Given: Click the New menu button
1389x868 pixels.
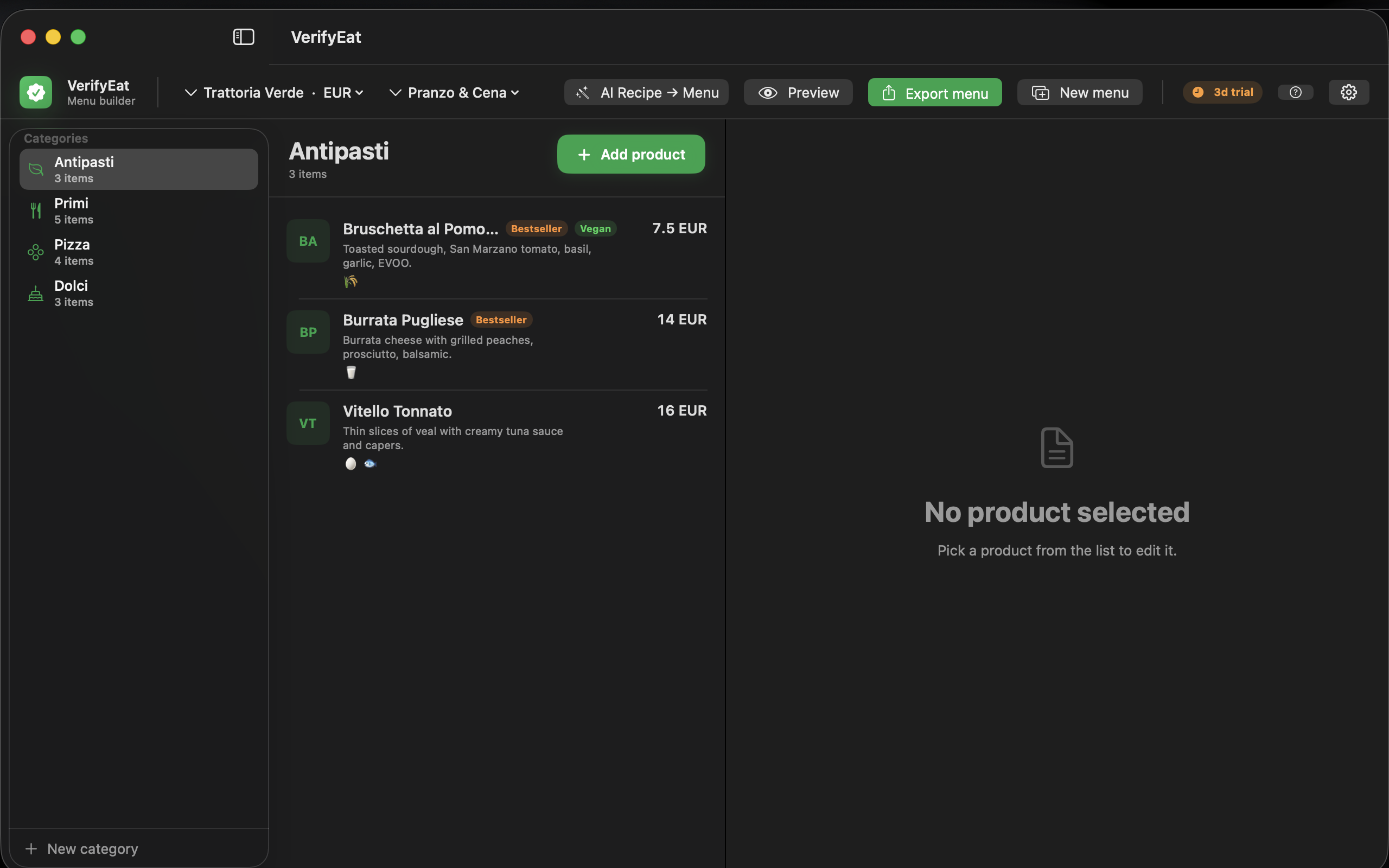Looking at the screenshot, I should pos(1080,92).
